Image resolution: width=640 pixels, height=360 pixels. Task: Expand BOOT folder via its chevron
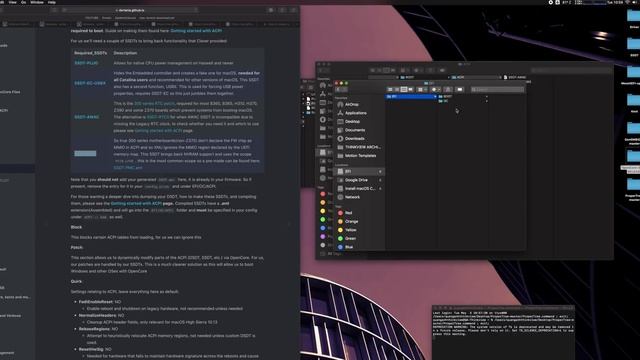point(486,97)
